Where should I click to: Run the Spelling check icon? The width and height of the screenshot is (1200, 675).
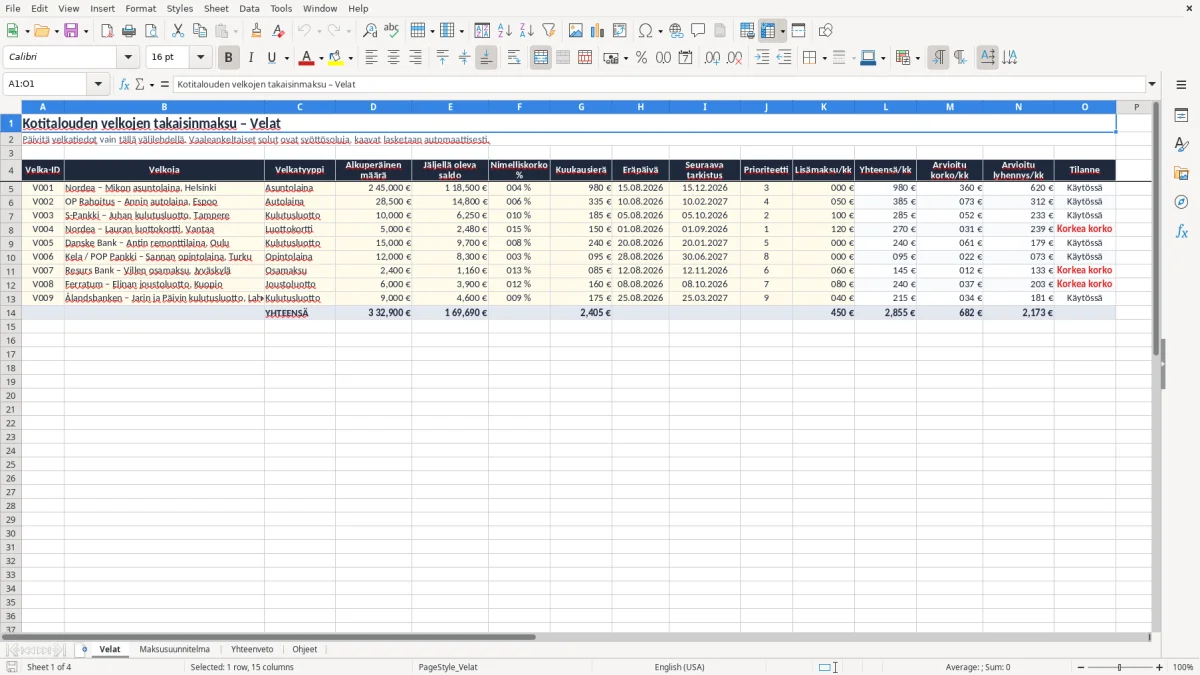[392, 31]
